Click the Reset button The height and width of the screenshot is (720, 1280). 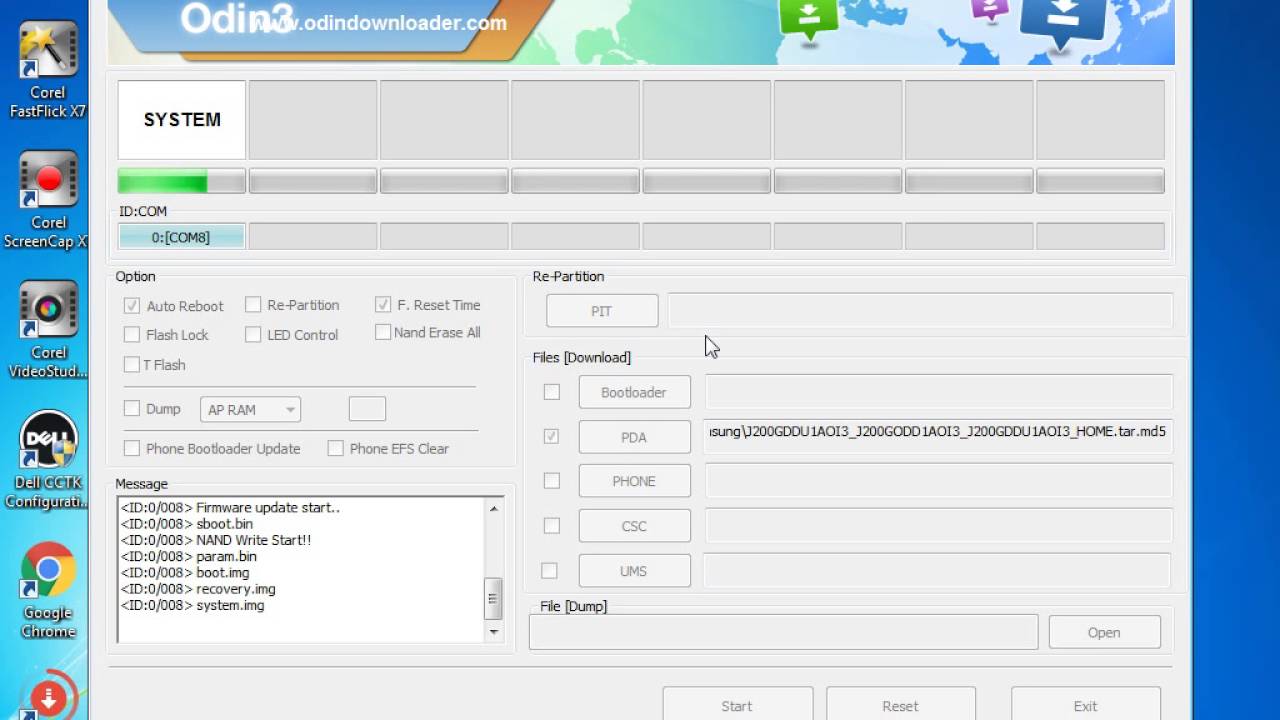[900, 704]
